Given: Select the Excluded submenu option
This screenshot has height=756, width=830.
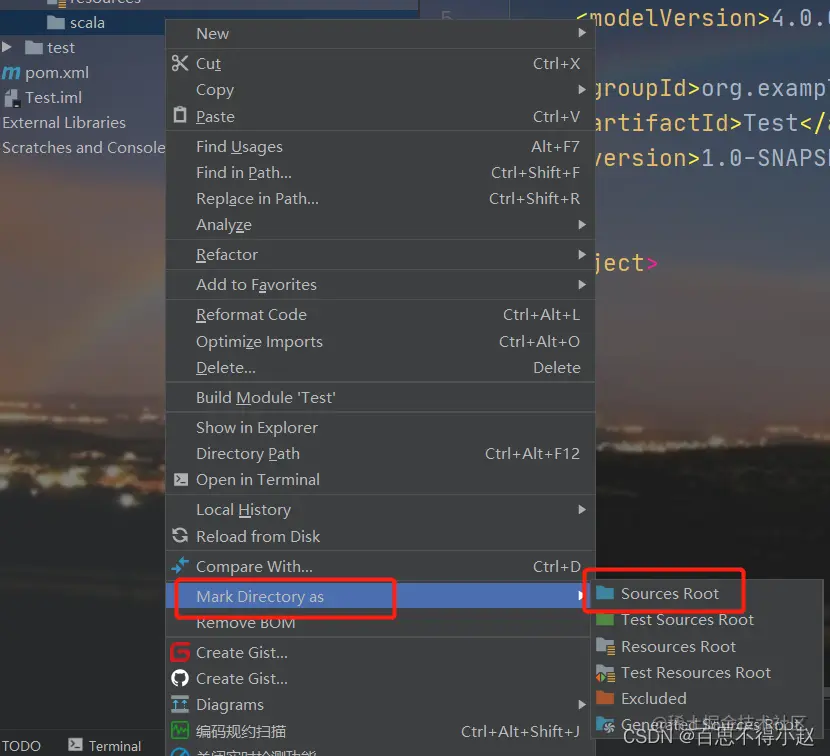Looking at the screenshot, I should click(707, 698).
